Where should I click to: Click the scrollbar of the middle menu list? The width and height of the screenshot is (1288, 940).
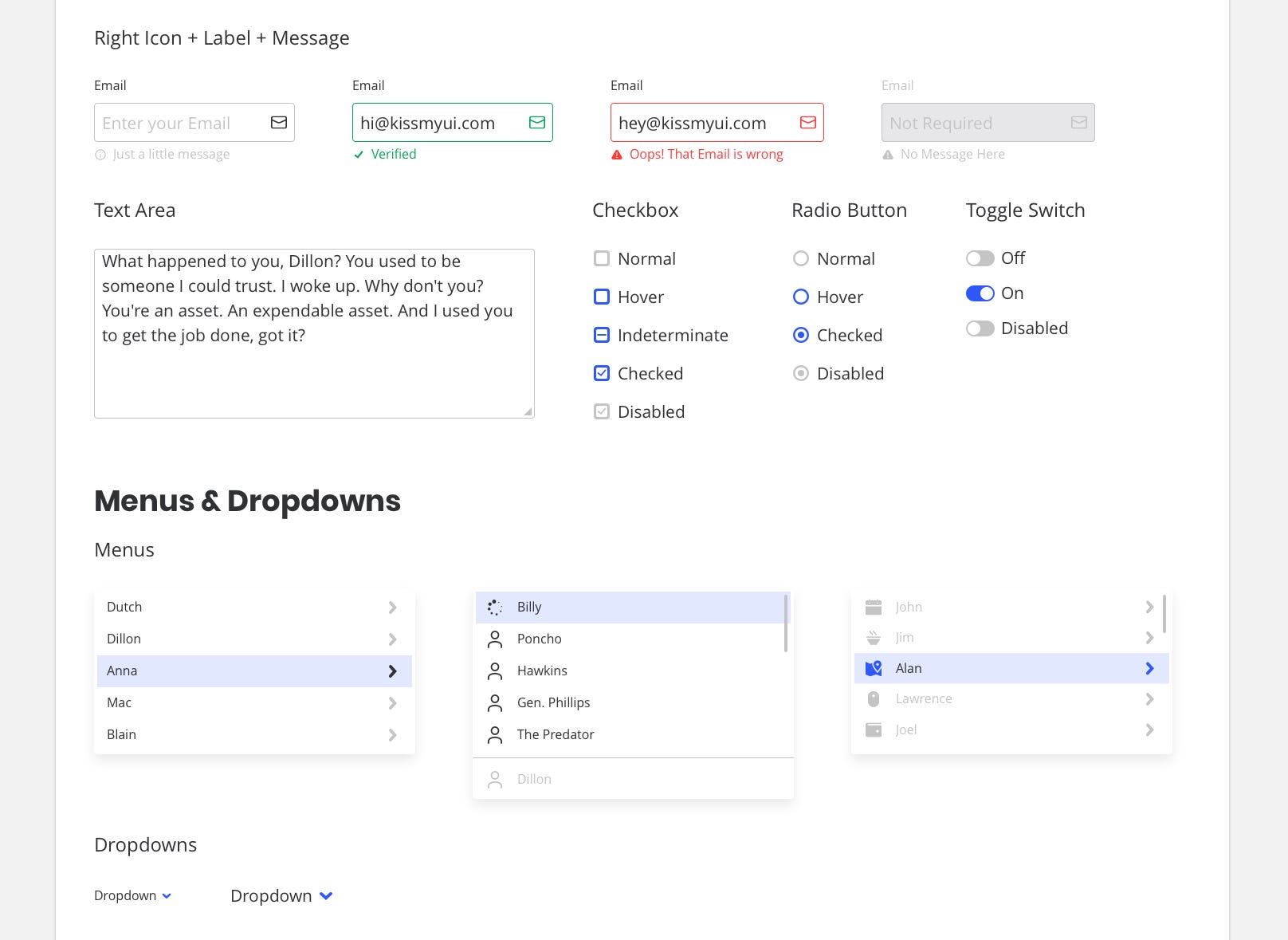[786, 623]
